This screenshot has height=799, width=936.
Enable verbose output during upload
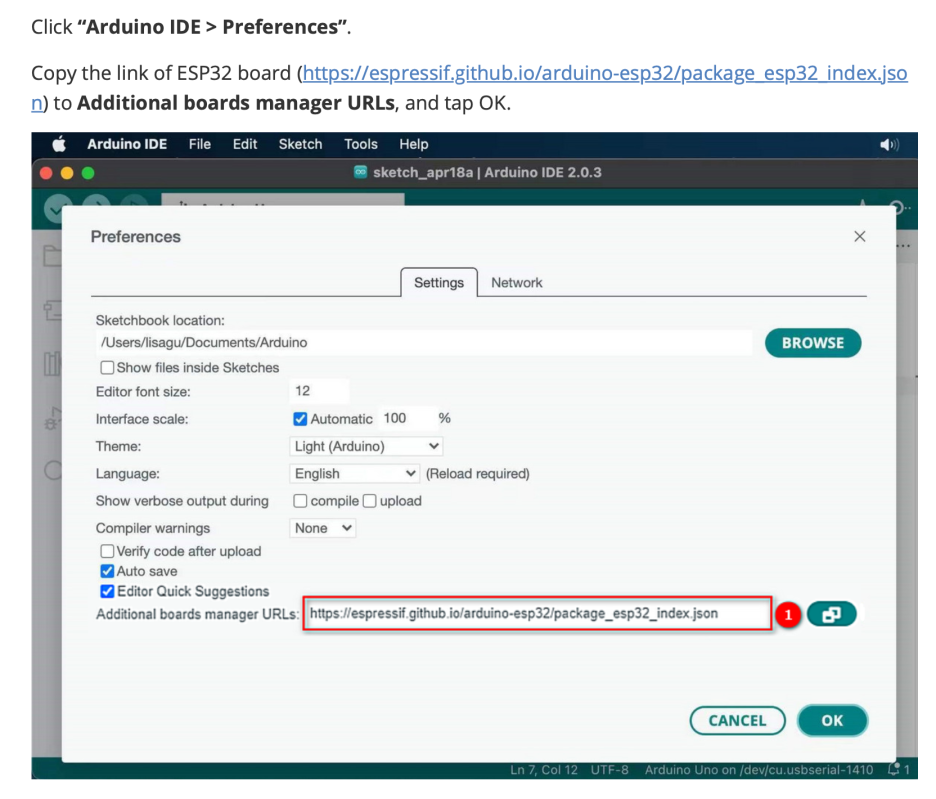pyautogui.click(x=370, y=501)
